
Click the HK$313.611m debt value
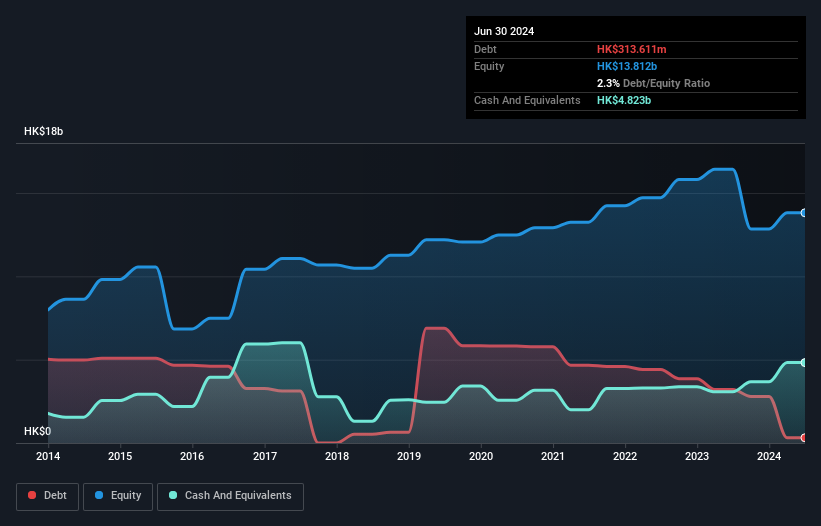pos(631,49)
